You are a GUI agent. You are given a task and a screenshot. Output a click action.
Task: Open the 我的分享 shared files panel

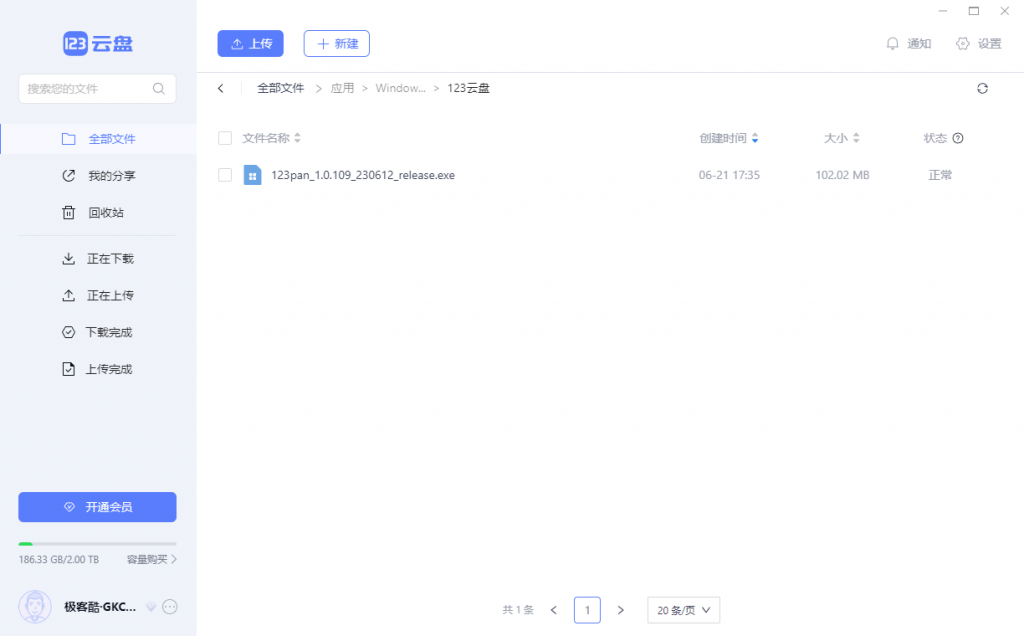pyautogui.click(x=98, y=175)
